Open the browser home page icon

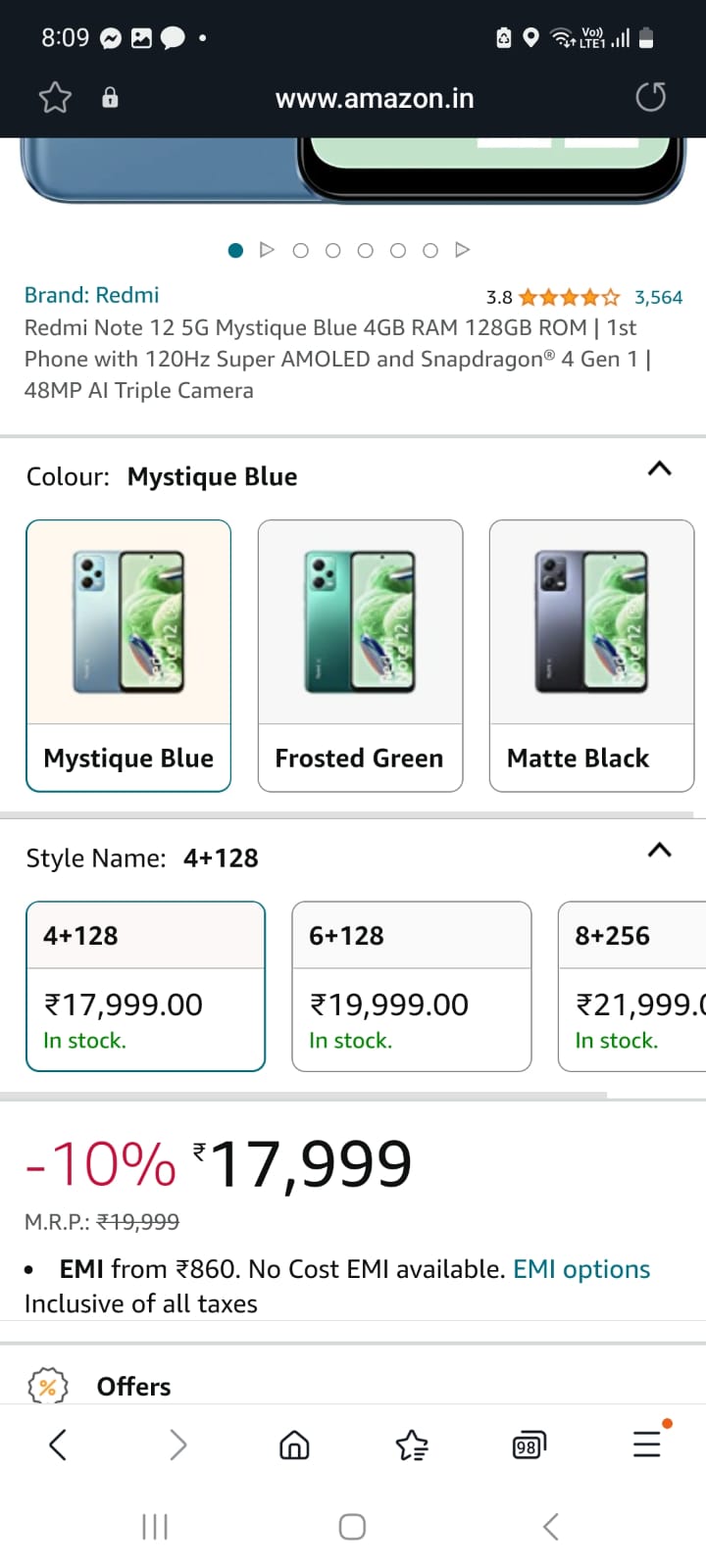(294, 1445)
